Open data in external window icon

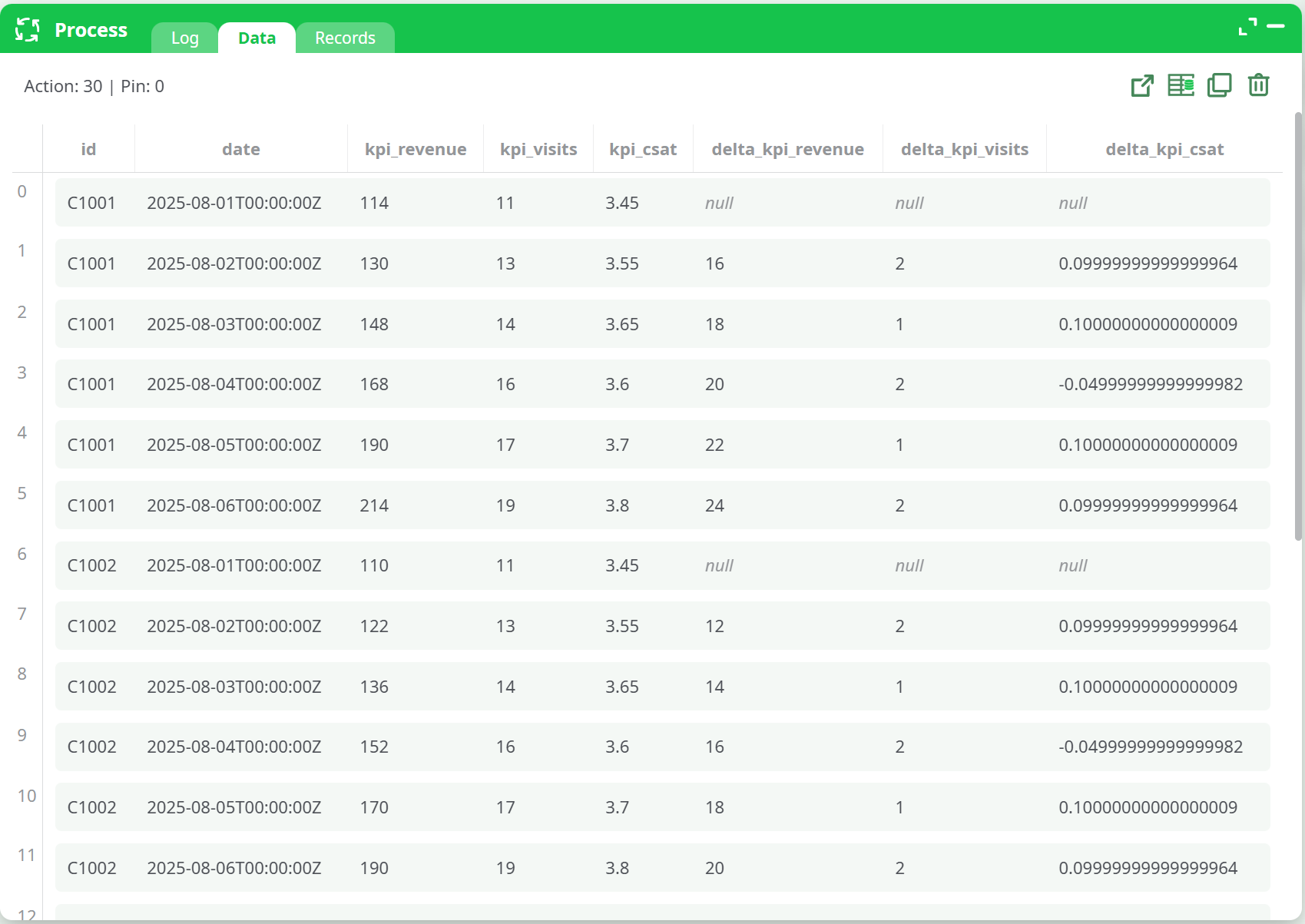click(x=1142, y=85)
